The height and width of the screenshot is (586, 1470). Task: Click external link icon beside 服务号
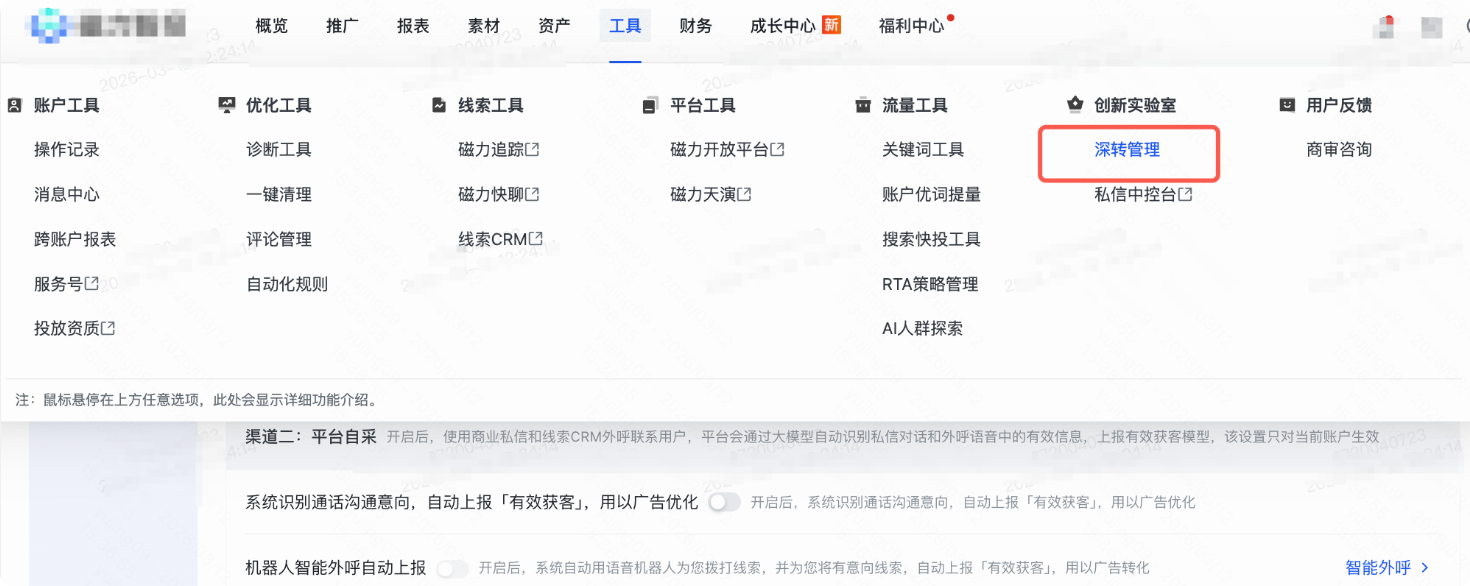click(x=93, y=283)
